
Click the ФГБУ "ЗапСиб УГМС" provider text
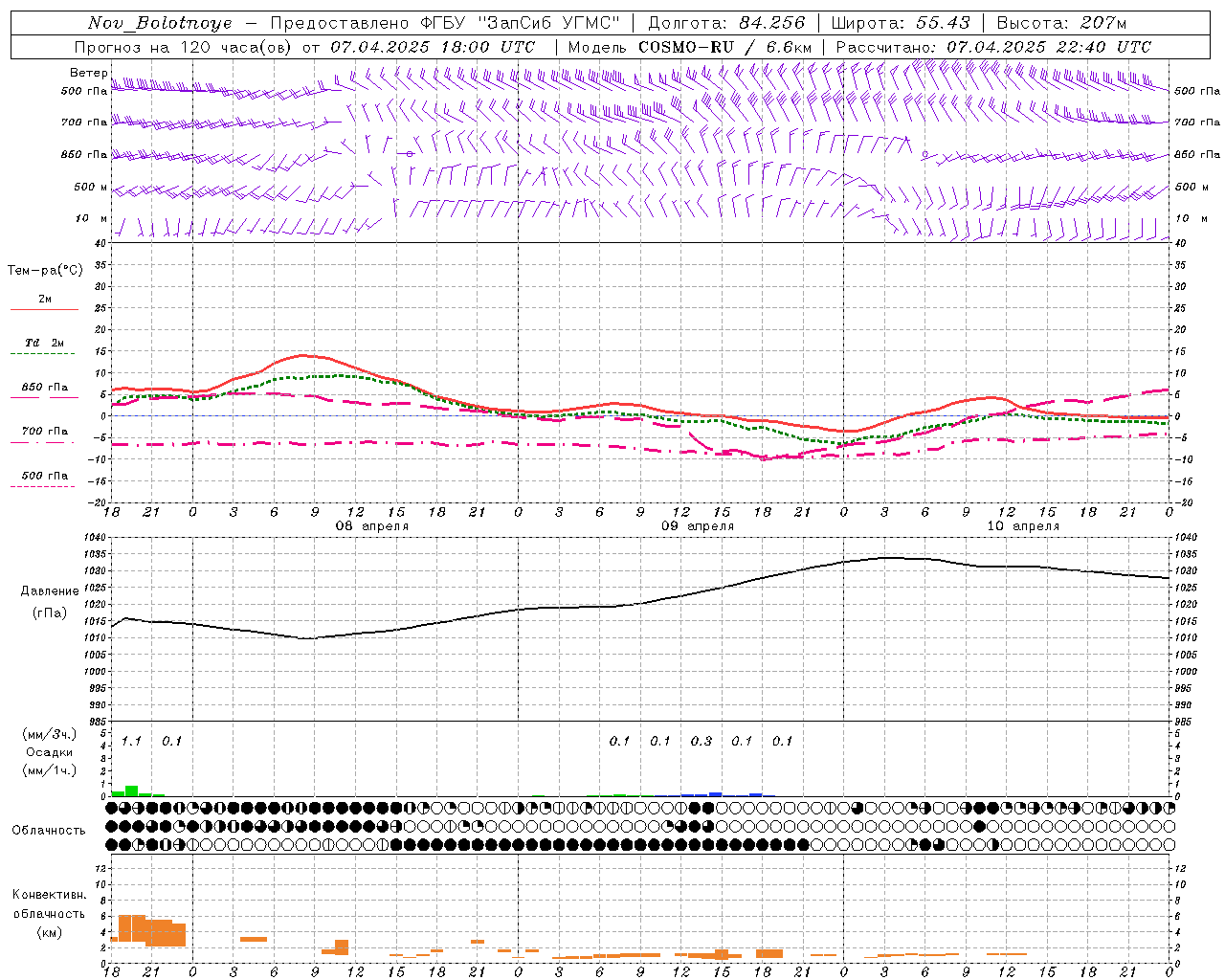click(521, 23)
